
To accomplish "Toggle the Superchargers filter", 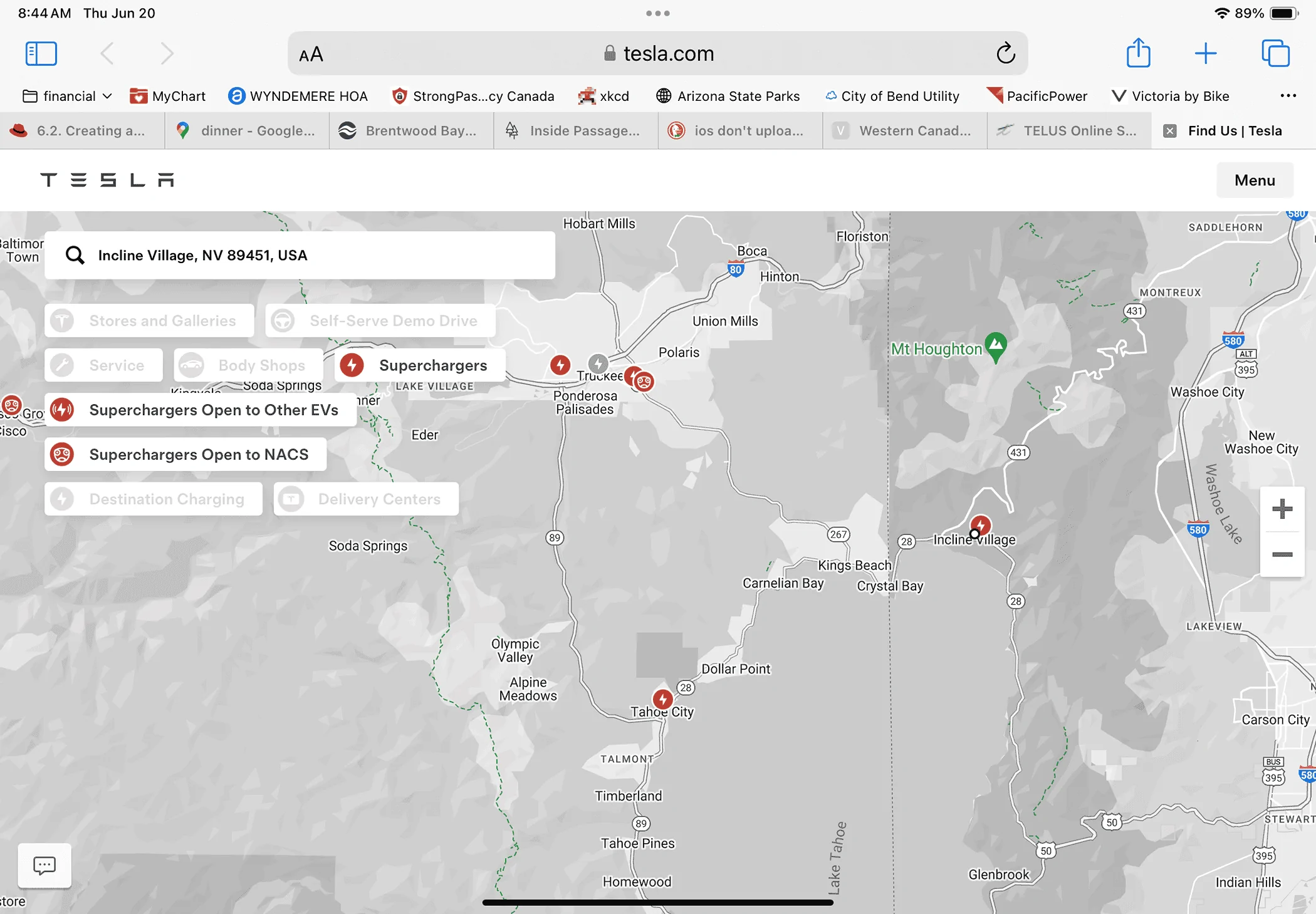I will pyautogui.click(x=420, y=365).
